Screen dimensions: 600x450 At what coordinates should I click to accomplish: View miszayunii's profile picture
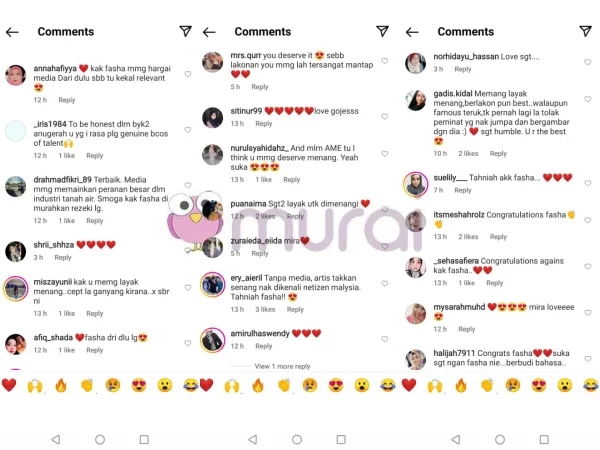pos(16,289)
